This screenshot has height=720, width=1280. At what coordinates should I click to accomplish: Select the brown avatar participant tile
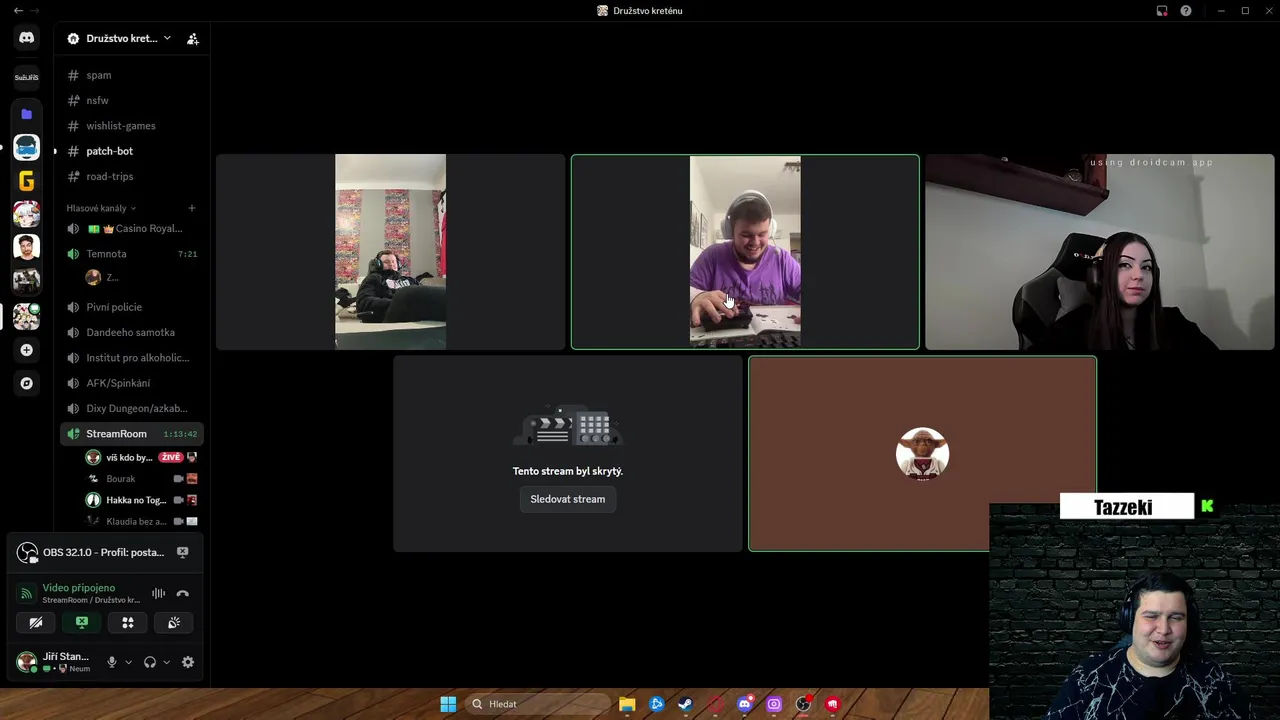(x=922, y=454)
